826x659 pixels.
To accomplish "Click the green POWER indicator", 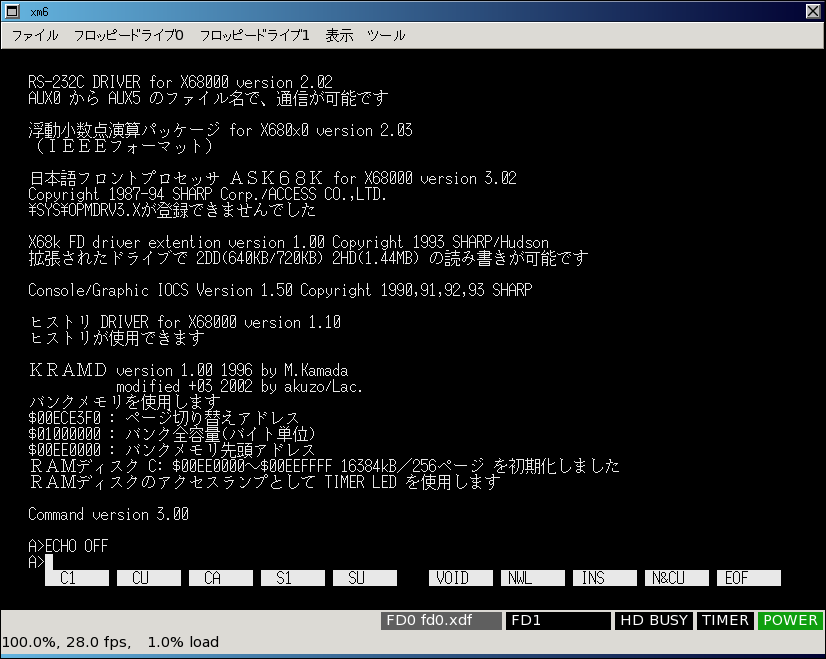I will coord(790,621).
